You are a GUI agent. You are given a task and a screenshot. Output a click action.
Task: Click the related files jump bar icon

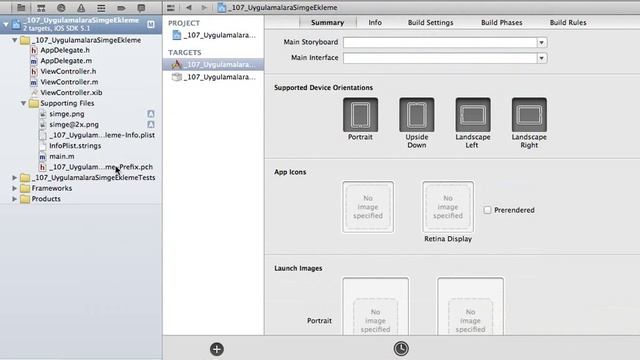(x=171, y=7)
